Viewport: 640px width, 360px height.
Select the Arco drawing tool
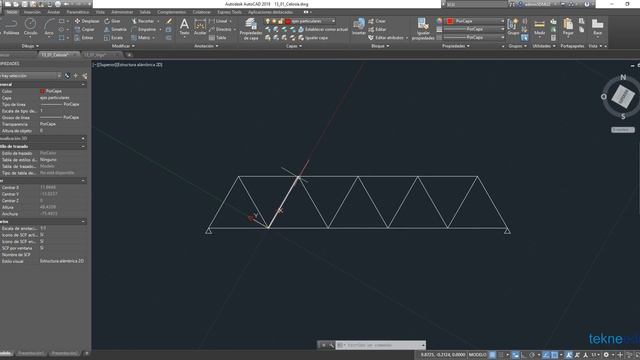(49, 26)
